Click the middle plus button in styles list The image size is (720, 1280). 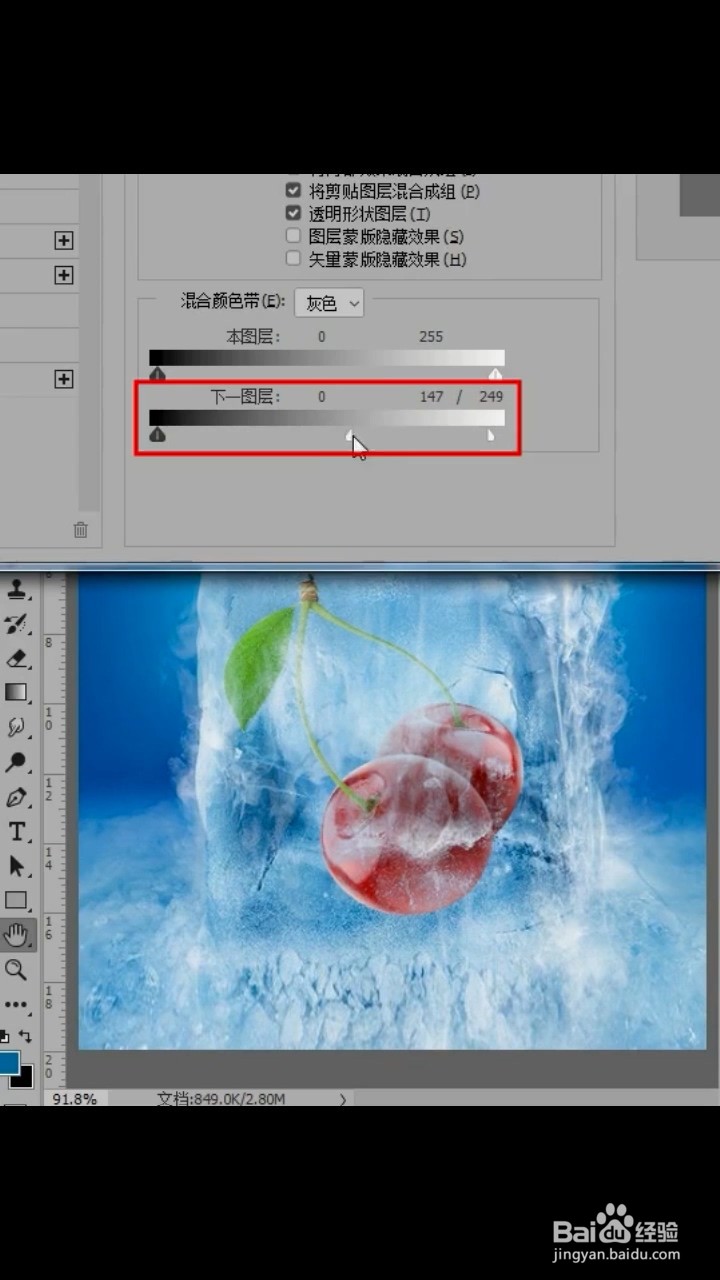[64, 274]
